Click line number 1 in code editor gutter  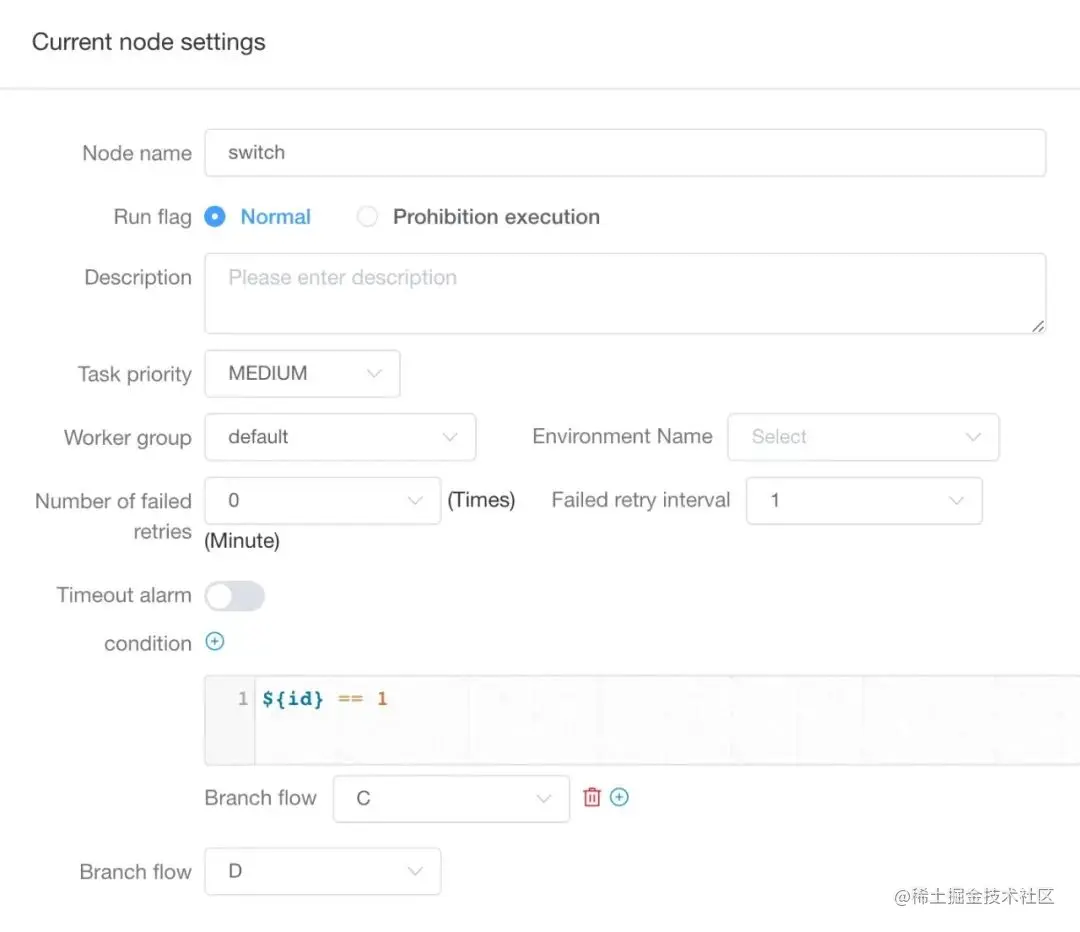coord(242,698)
